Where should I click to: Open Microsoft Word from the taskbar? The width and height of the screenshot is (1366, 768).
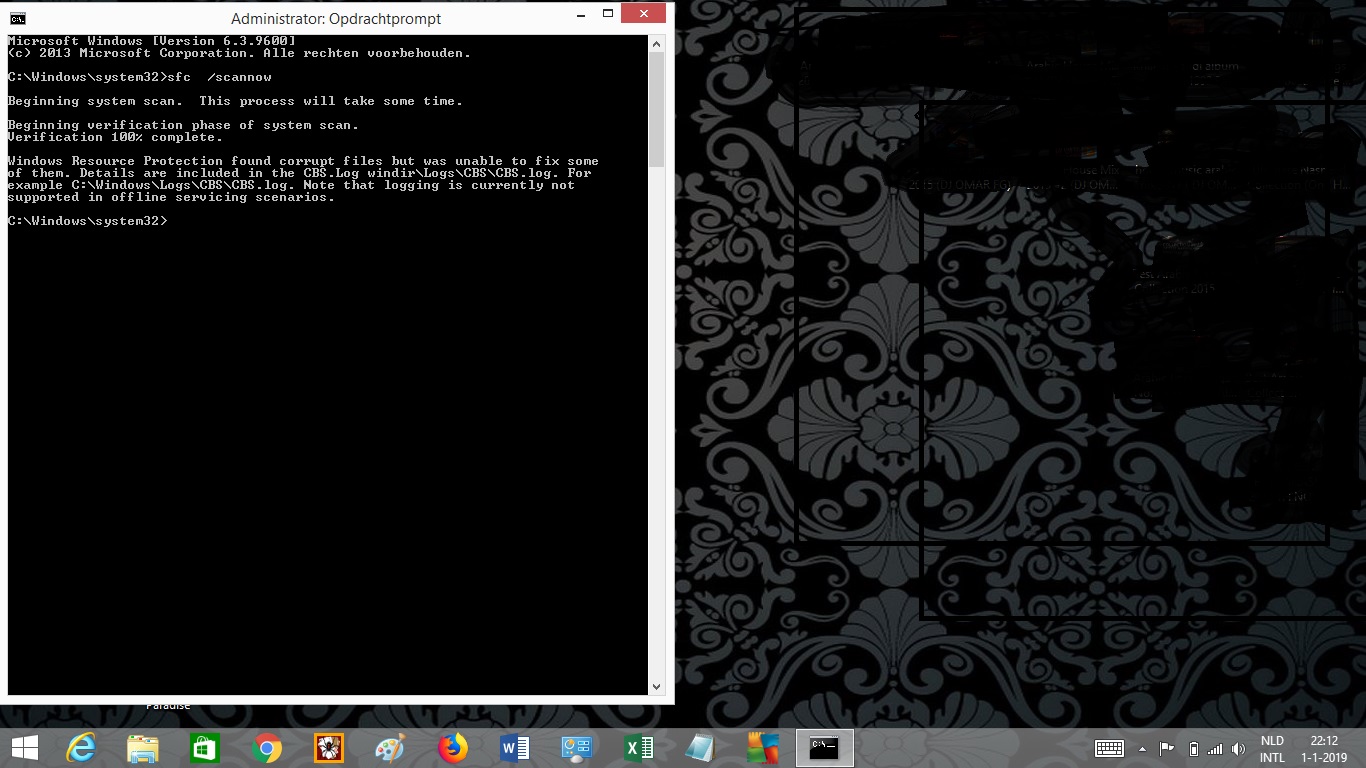(515, 748)
